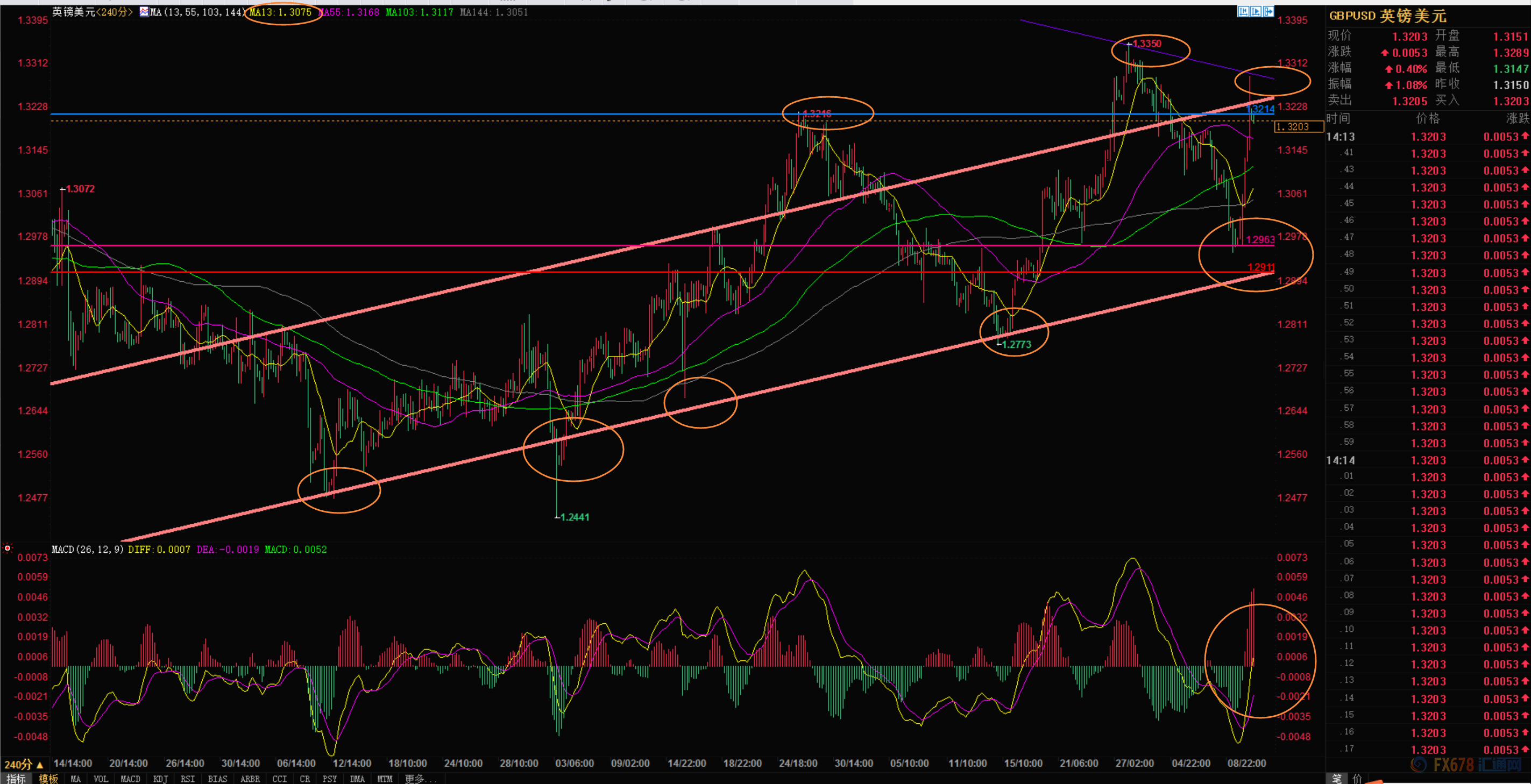Click the 英镑美元<240分> chart title
The height and width of the screenshot is (784, 1531).
pyautogui.click(x=92, y=12)
